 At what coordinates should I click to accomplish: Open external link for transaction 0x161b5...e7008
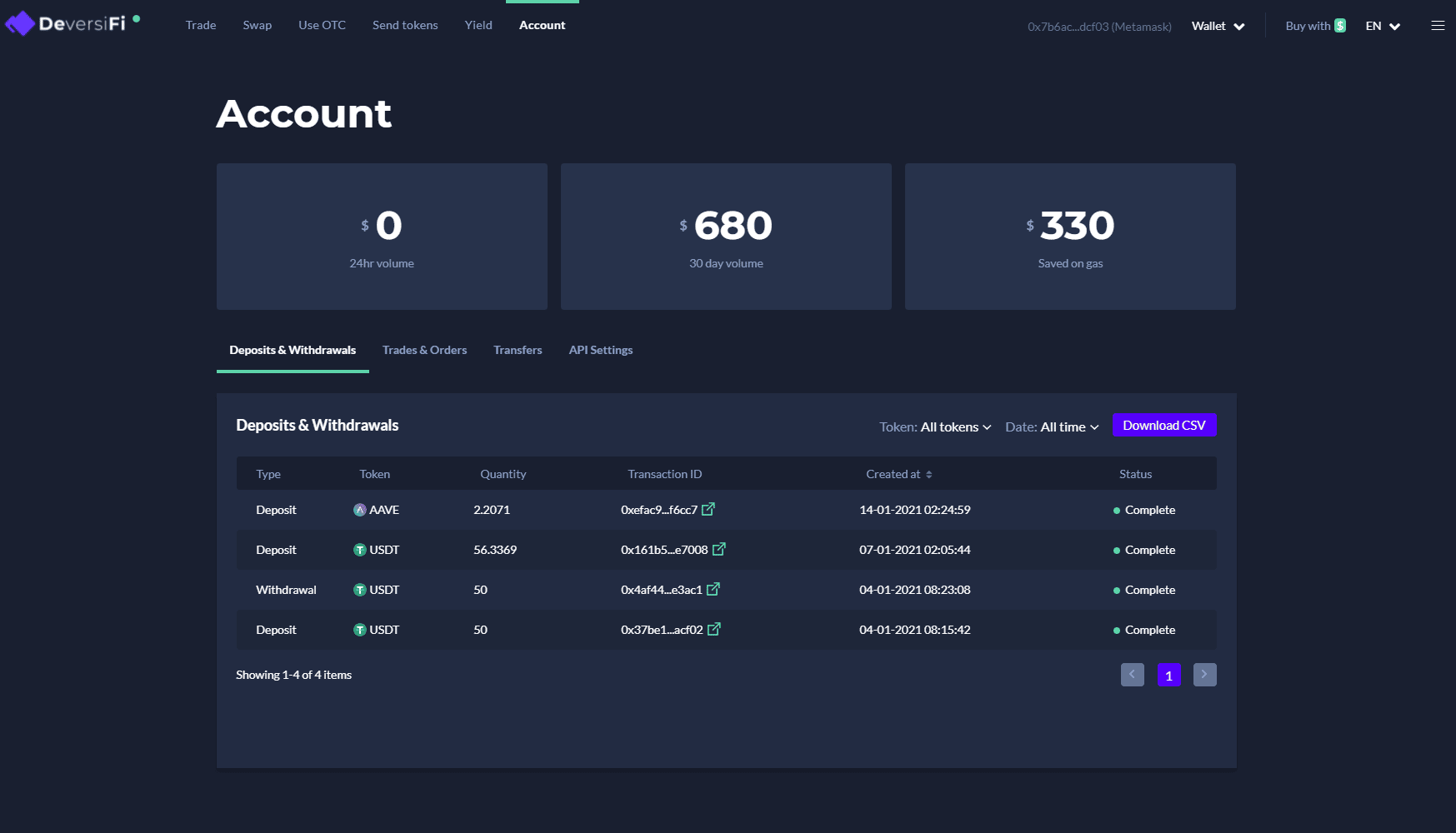coord(719,549)
